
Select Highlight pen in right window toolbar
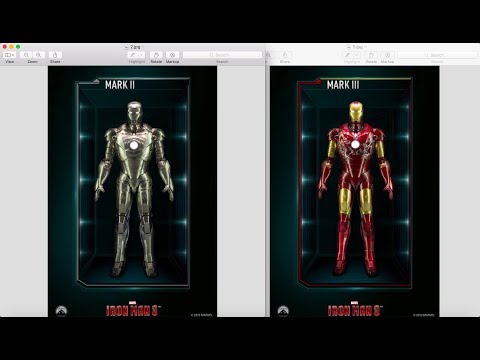tap(348, 55)
